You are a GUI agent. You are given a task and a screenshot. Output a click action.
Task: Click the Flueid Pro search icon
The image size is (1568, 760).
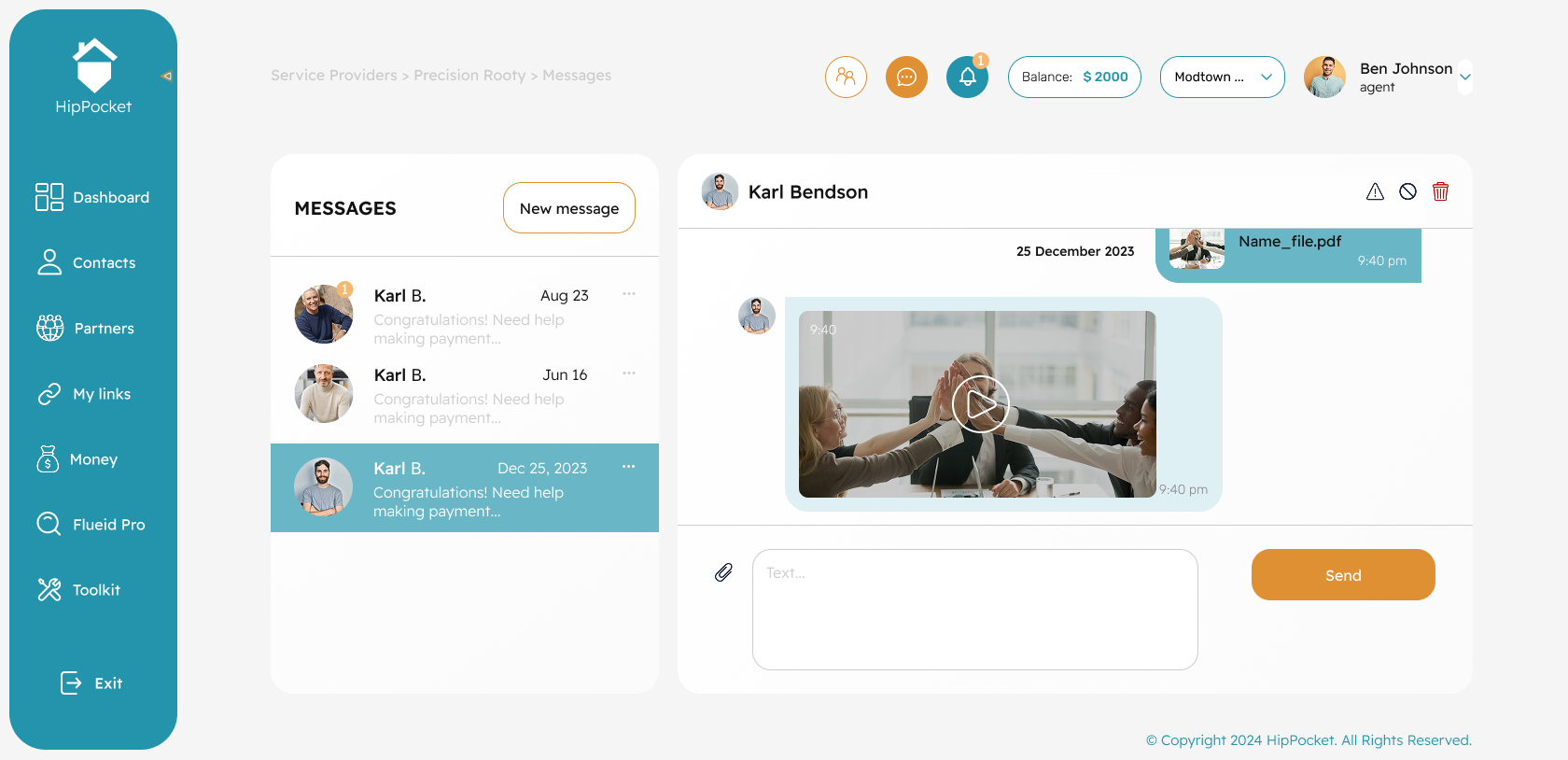coord(49,524)
